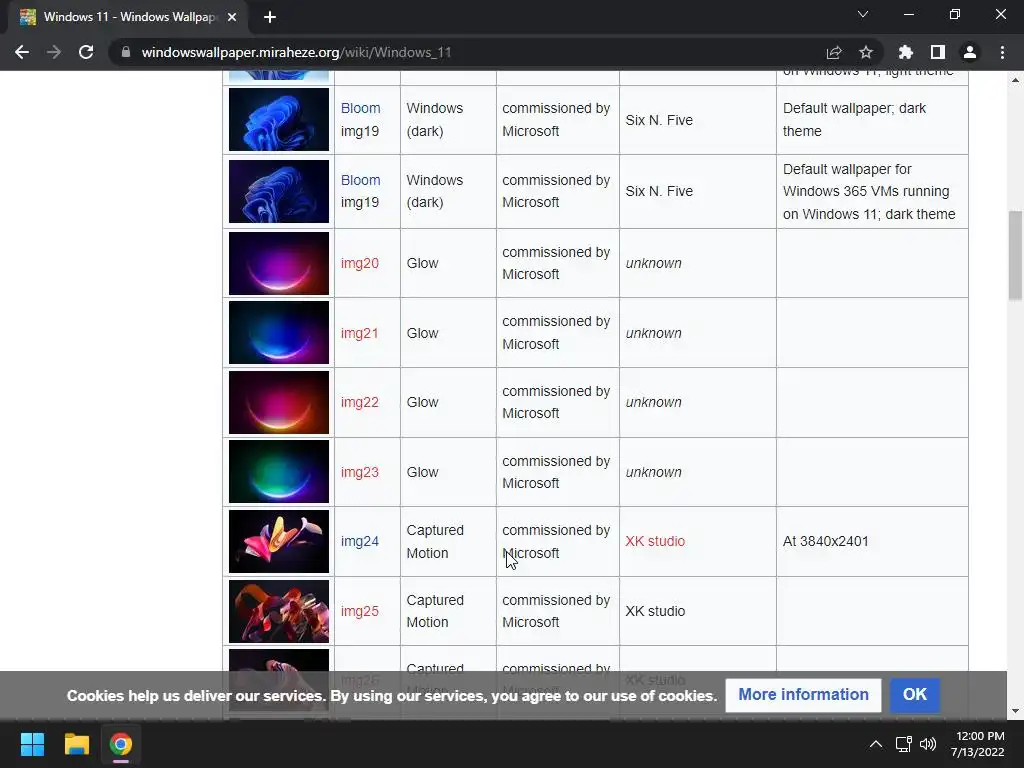Click 'unknown' author in img20 row
The image size is (1024, 768).
coord(654,263)
